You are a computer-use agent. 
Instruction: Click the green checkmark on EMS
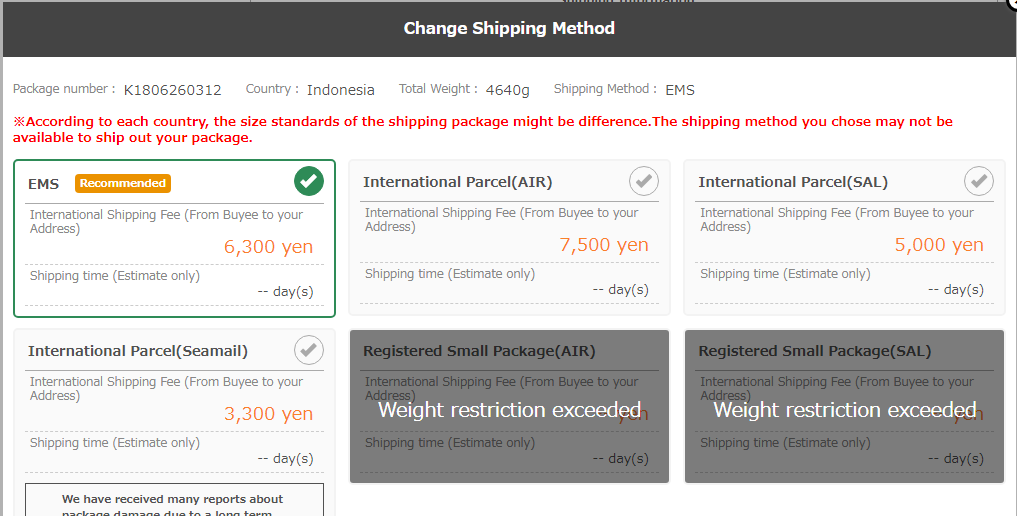[x=309, y=182]
